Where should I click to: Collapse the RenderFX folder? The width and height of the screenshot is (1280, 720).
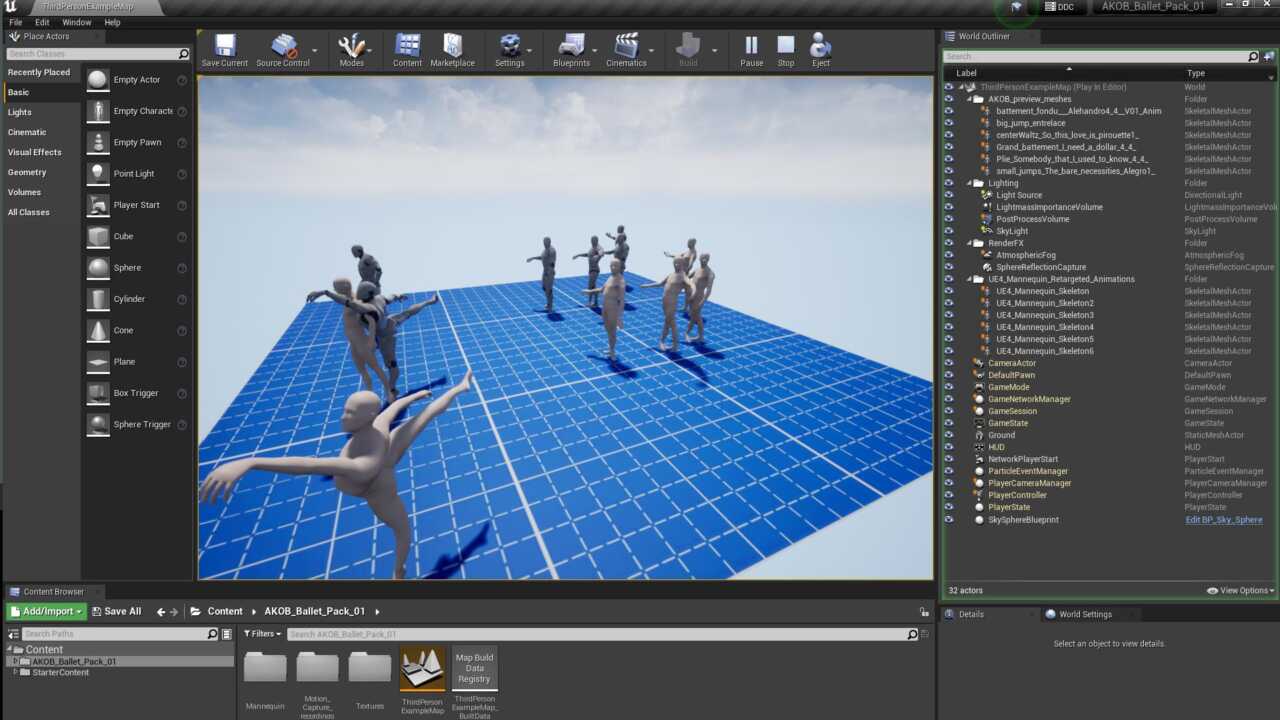(x=969, y=243)
